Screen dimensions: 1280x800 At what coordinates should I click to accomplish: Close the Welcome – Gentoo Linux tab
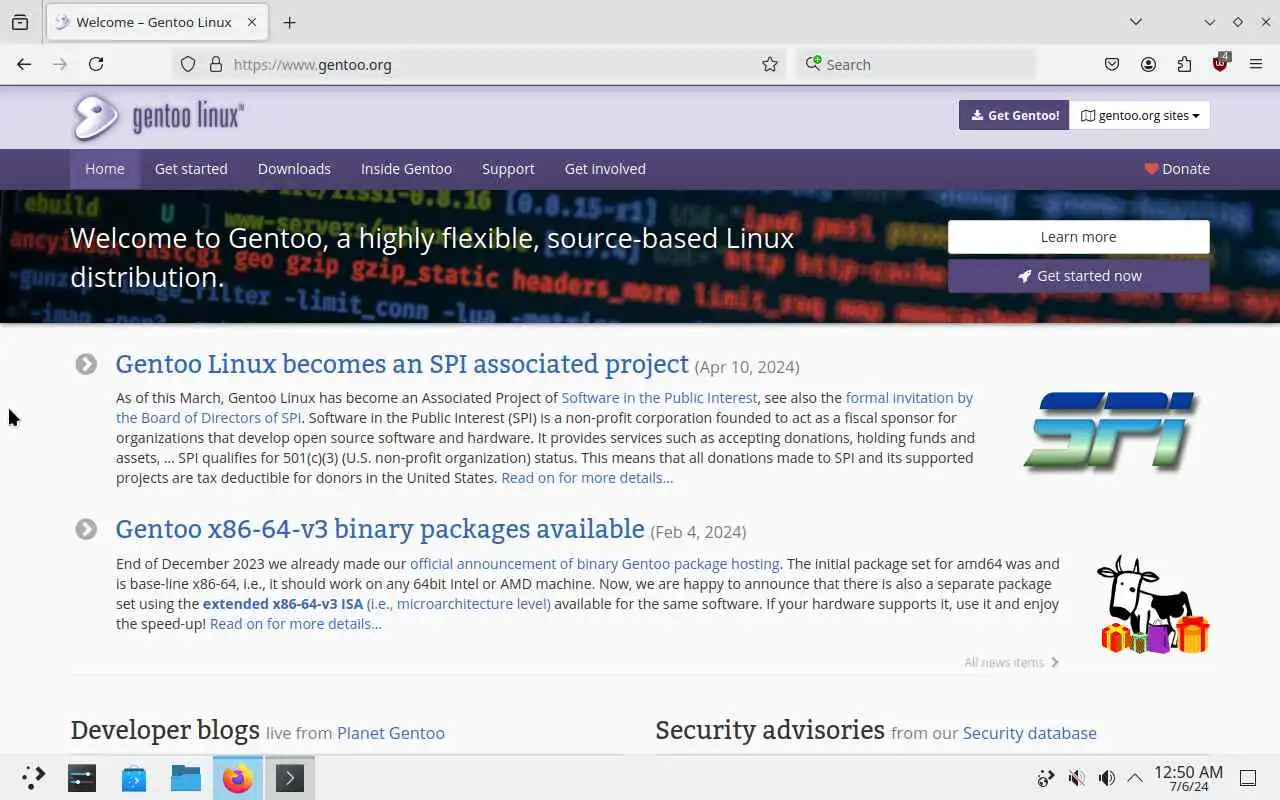[x=252, y=22]
